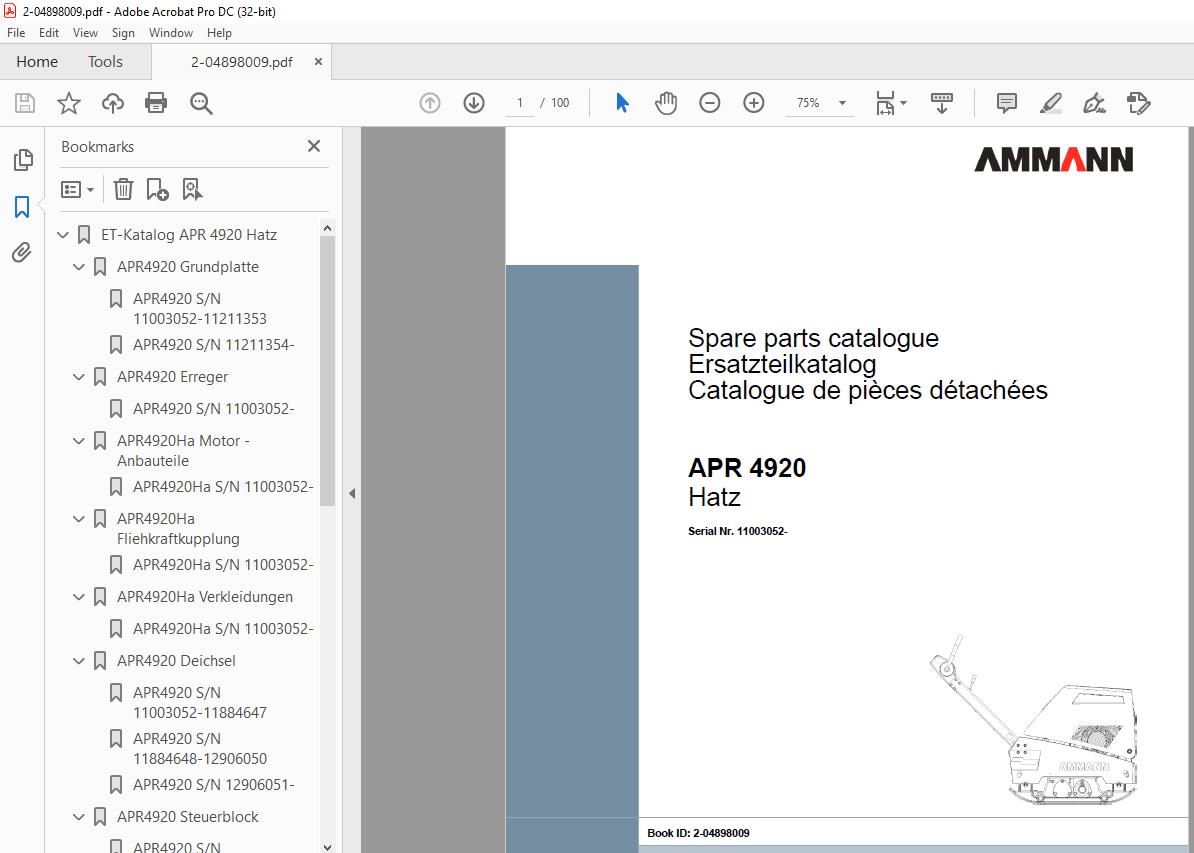Collapse the APR4920Ha Verkleidungen bookmark

coord(78,597)
